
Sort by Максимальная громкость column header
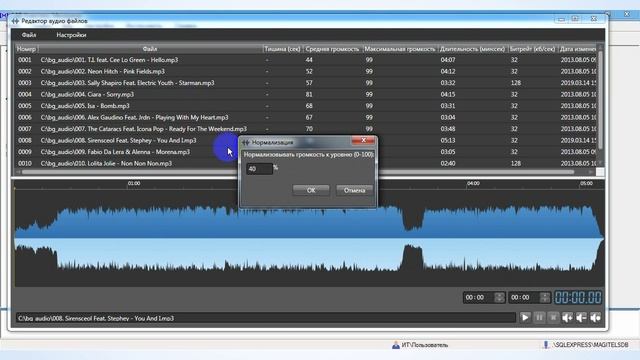pyautogui.click(x=400, y=49)
